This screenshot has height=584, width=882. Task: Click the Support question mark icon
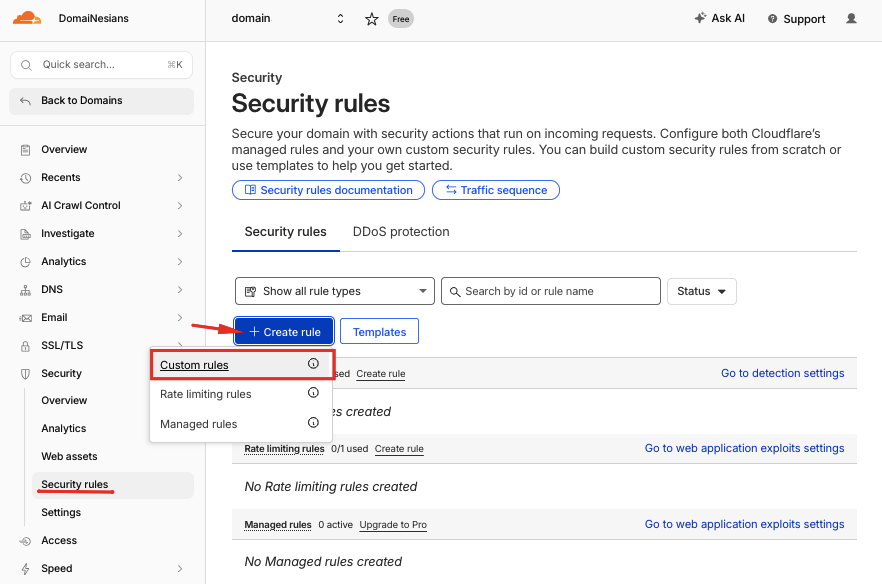click(x=772, y=19)
